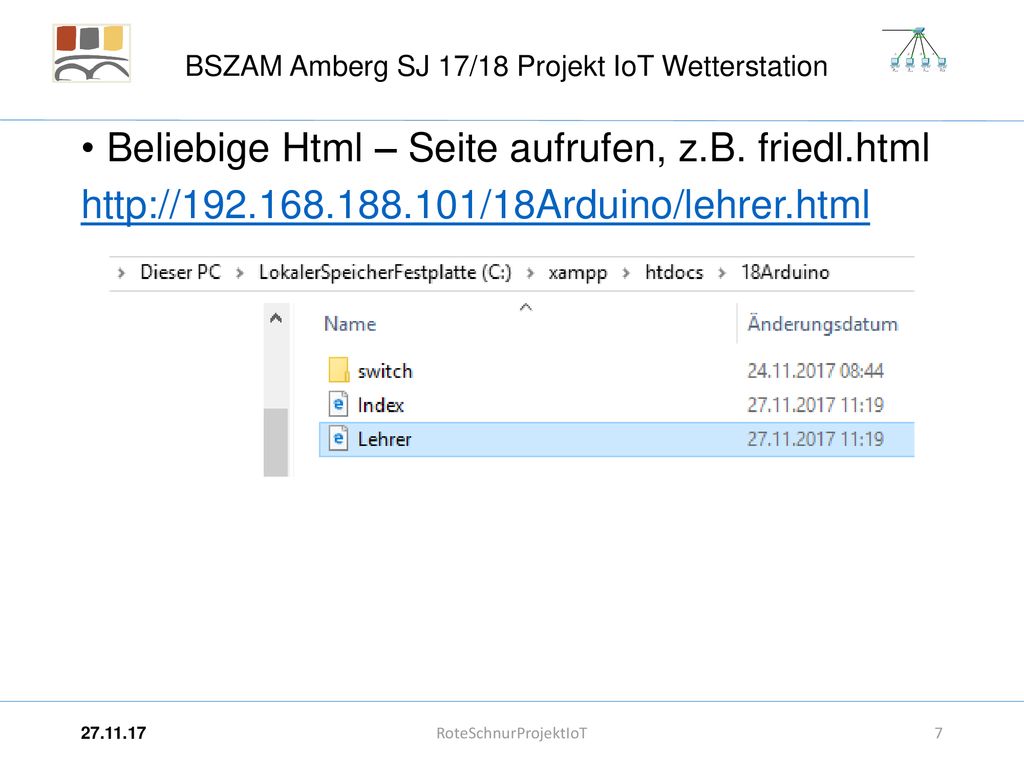Click the Index file icon
This screenshot has height=768, width=1024.
[x=338, y=404]
